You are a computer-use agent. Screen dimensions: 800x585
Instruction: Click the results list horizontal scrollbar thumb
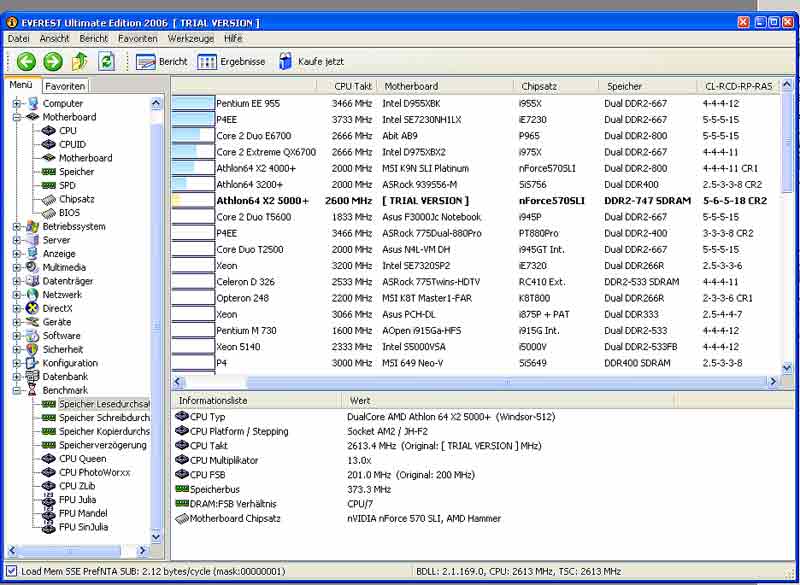tap(507, 381)
